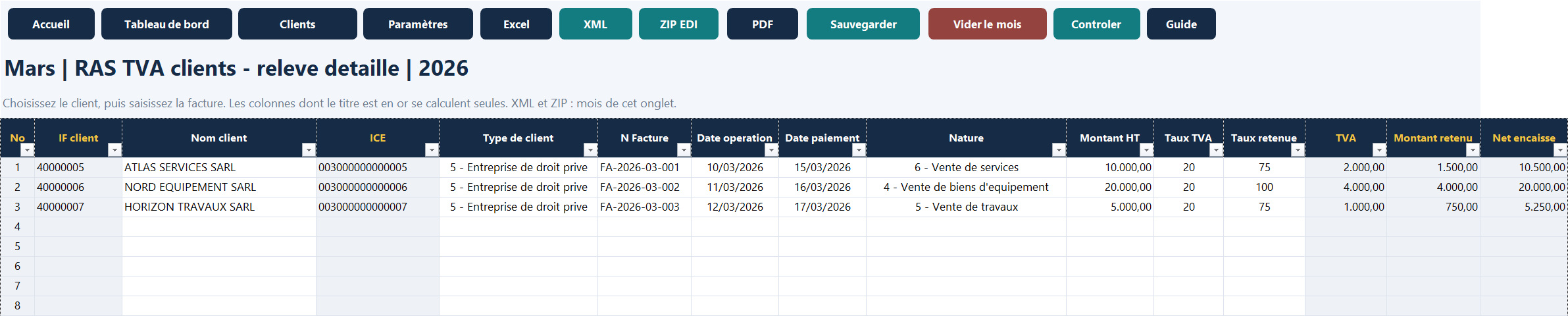Viewport: 1568px width, 316px height.
Task: Run the Controler check
Action: (1096, 24)
